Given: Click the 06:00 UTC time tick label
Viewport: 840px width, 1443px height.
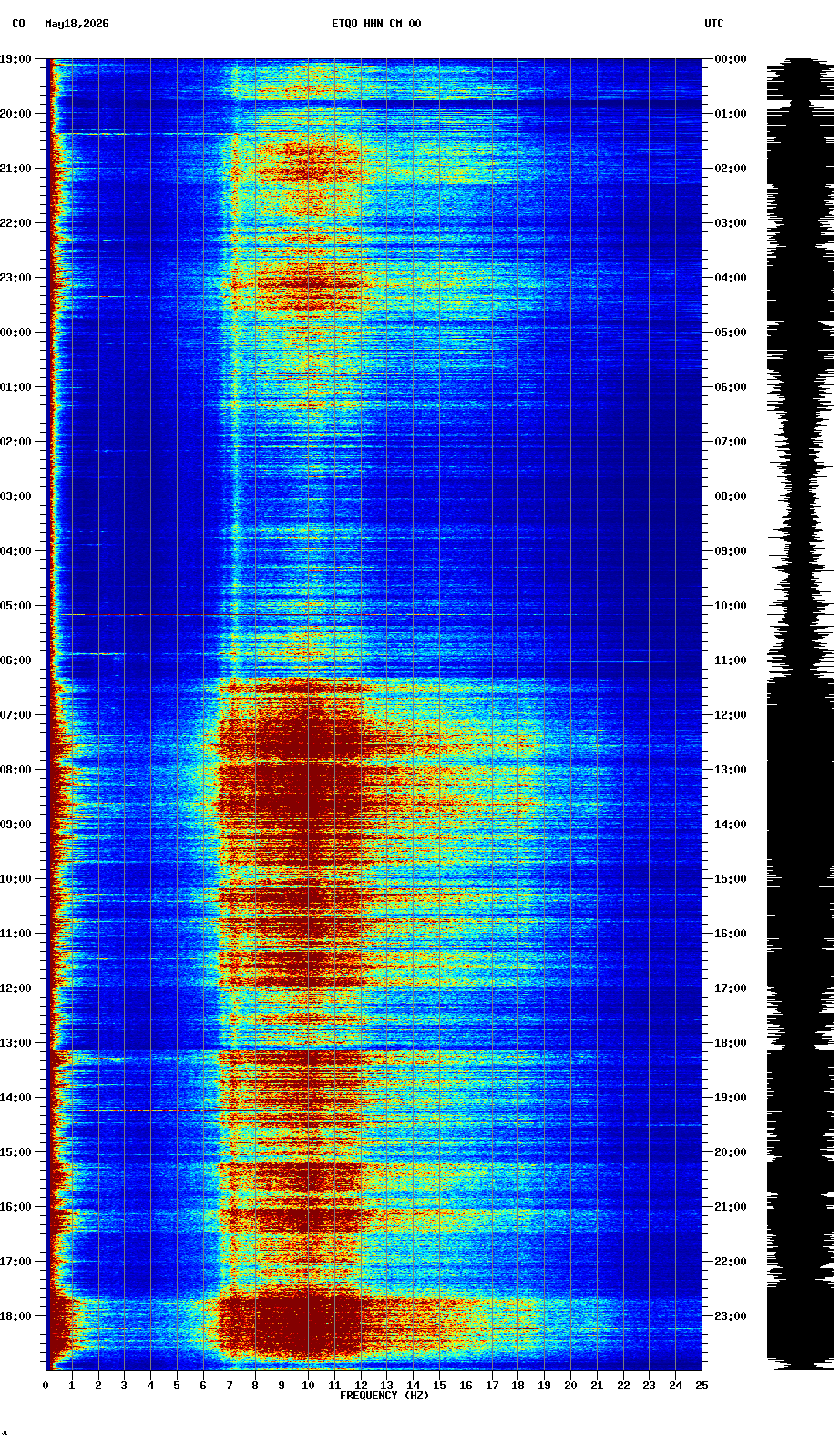Looking at the screenshot, I should point(732,387).
